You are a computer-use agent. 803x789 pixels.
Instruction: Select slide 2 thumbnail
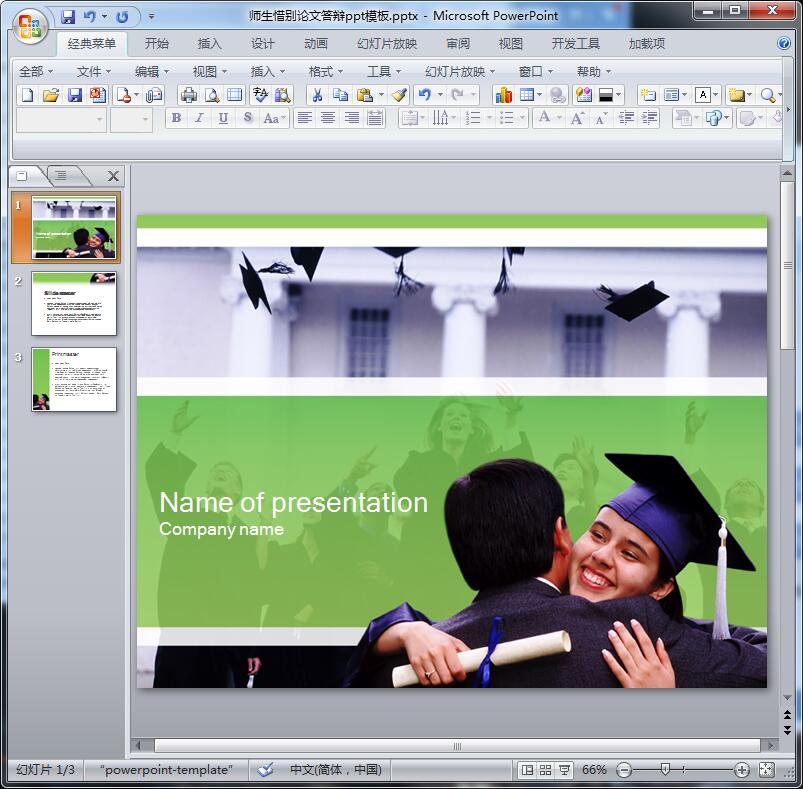pyautogui.click(x=74, y=304)
